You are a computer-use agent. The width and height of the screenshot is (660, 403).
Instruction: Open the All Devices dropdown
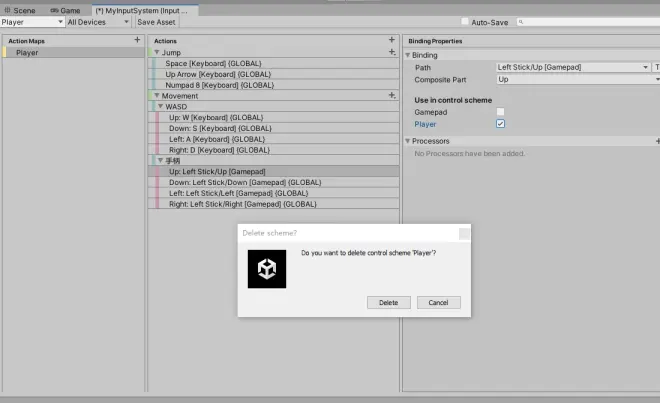(97, 21)
